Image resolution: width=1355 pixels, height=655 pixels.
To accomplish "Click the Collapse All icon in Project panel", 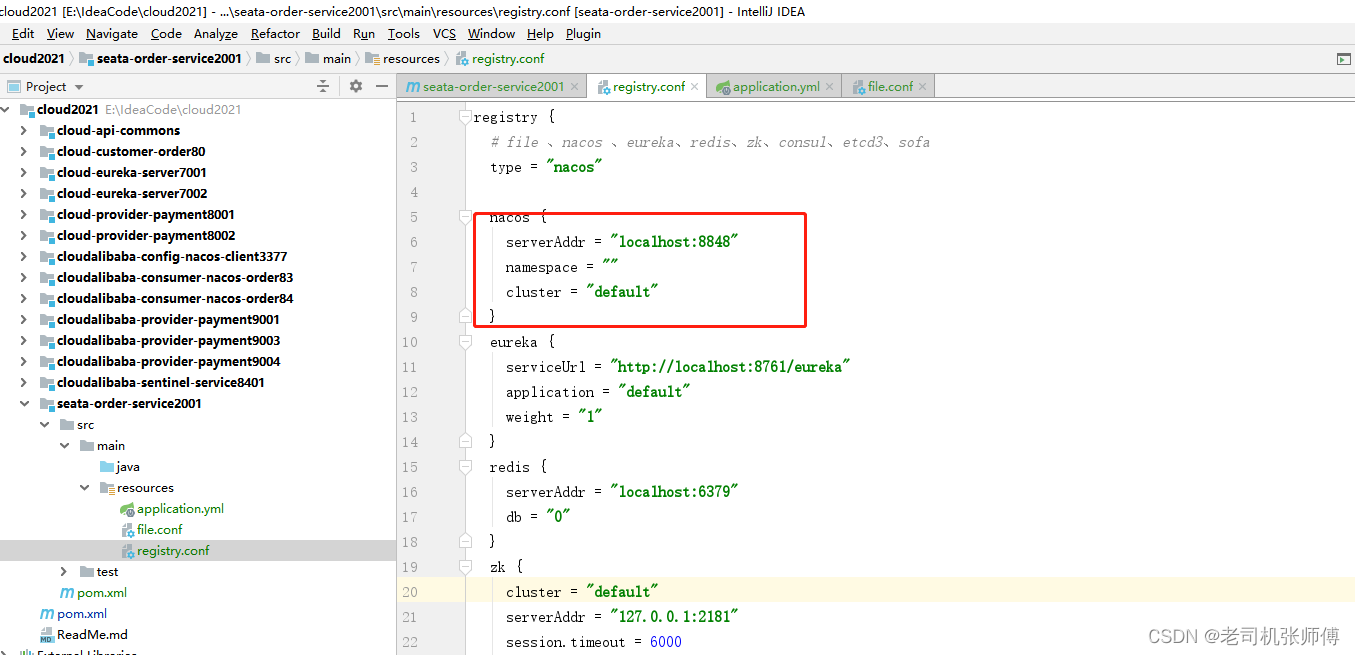I will pyautogui.click(x=323, y=87).
